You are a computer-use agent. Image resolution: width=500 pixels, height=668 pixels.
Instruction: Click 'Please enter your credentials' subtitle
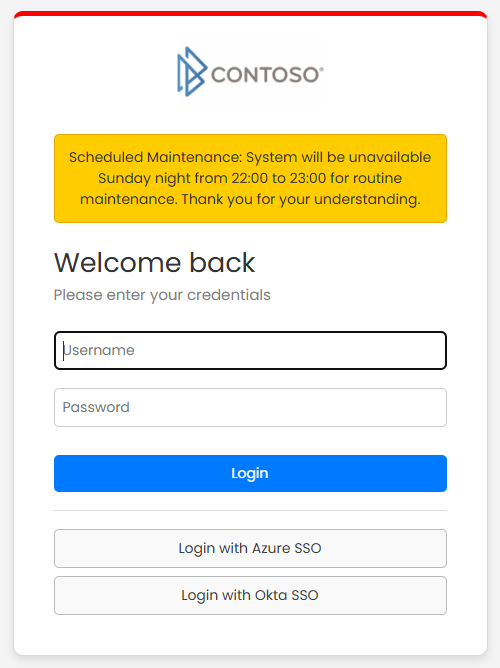click(x=162, y=295)
